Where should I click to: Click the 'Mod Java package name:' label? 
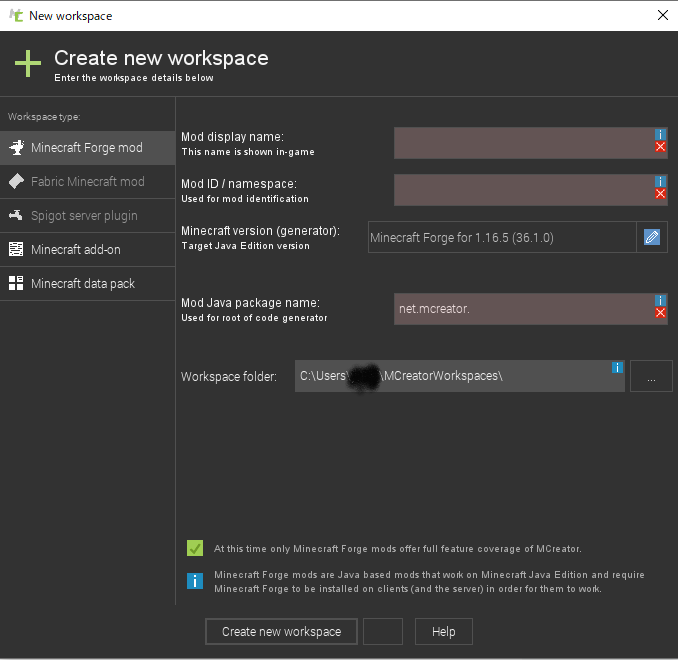click(x=250, y=303)
